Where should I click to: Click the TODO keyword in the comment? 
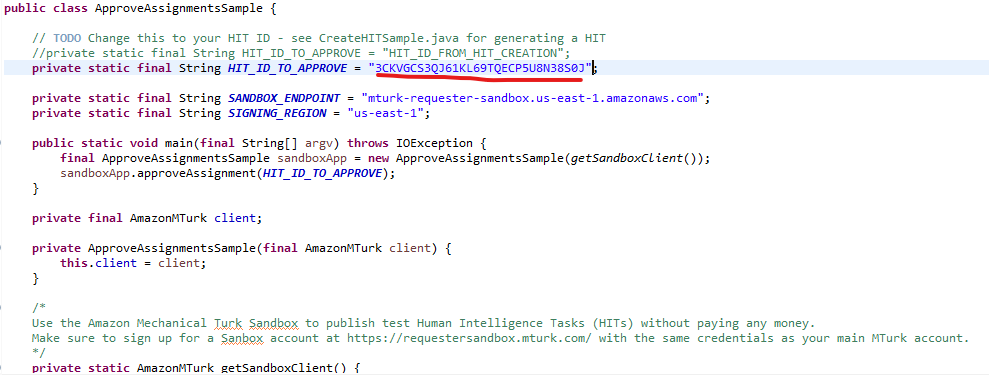[67, 38]
